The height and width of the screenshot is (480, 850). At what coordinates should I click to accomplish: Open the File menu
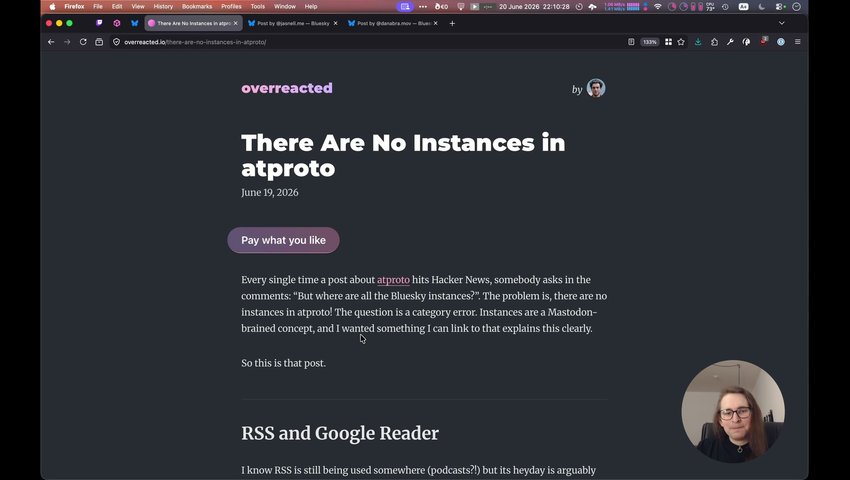coord(98,7)
